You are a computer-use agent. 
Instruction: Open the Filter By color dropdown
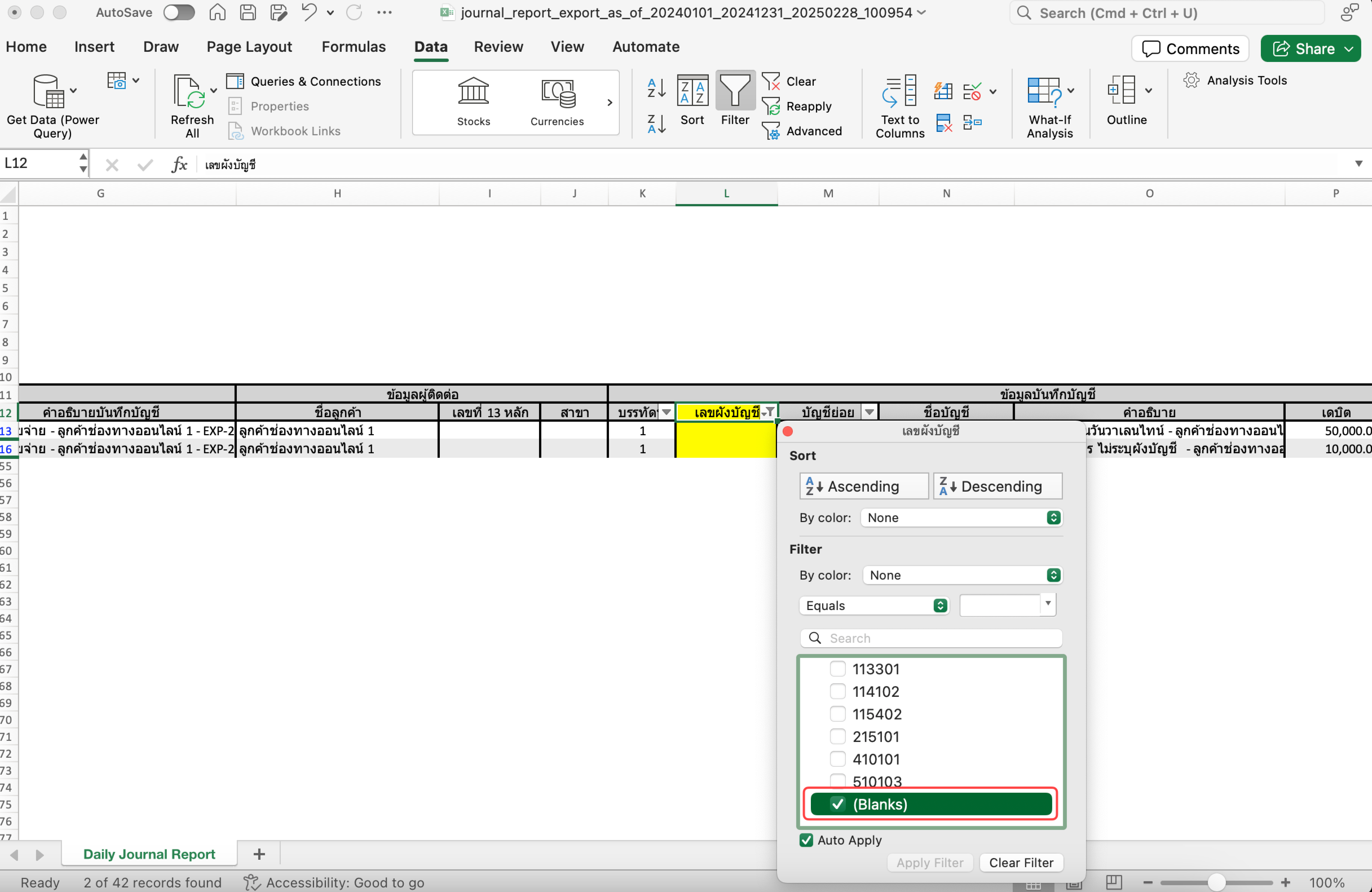(962, 575)
